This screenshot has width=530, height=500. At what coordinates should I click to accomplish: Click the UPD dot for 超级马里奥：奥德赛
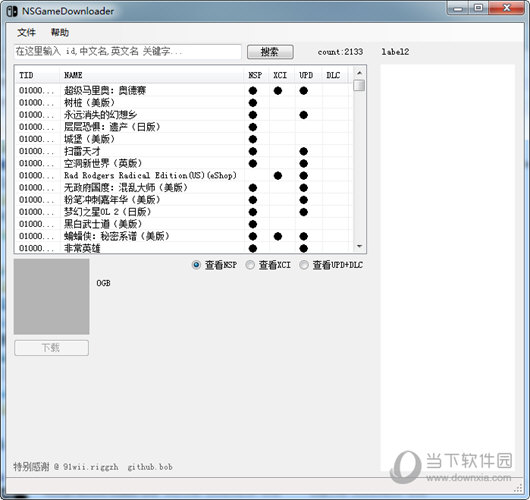(304, 91)
